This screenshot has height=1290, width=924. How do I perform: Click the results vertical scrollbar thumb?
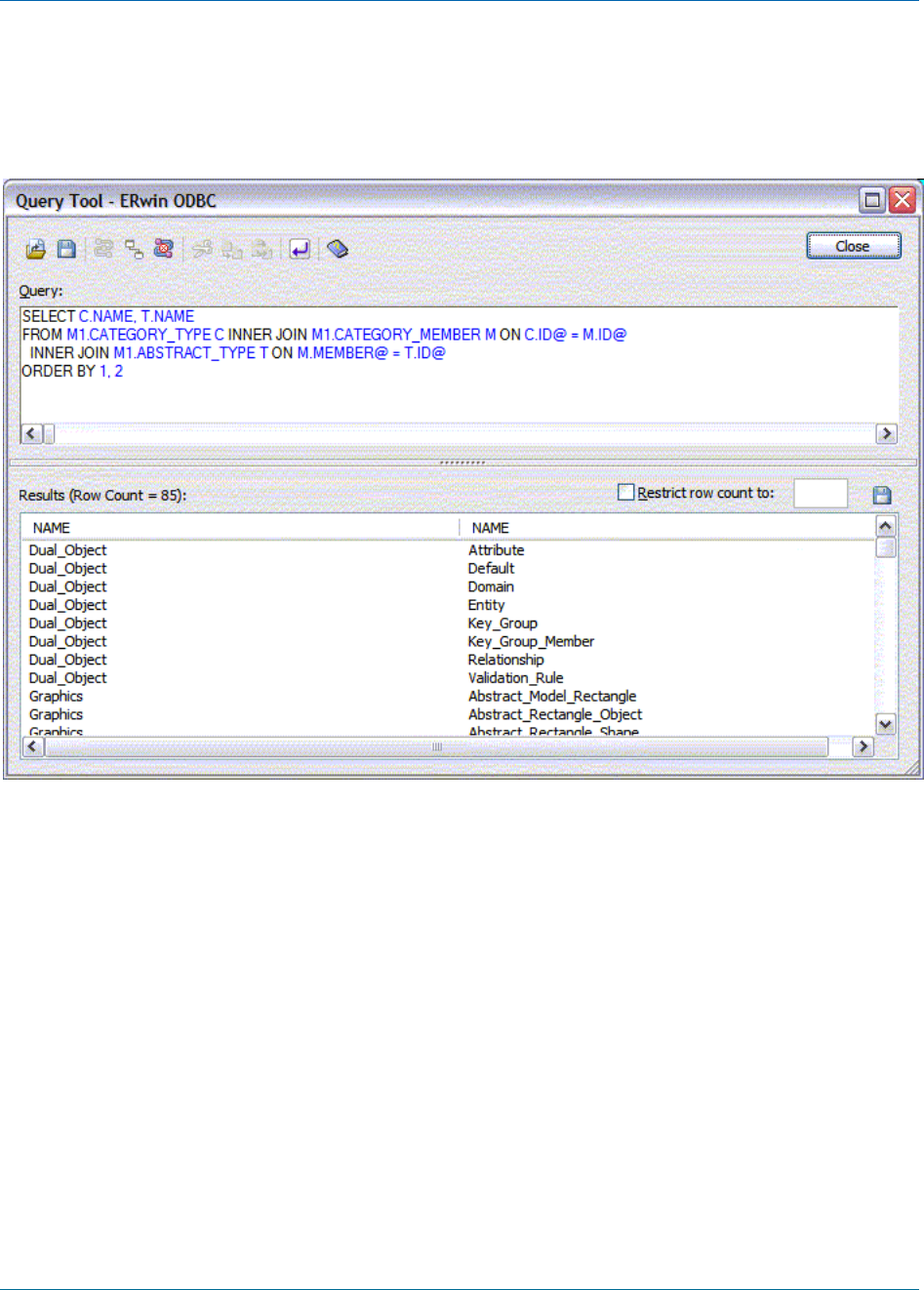886,546
